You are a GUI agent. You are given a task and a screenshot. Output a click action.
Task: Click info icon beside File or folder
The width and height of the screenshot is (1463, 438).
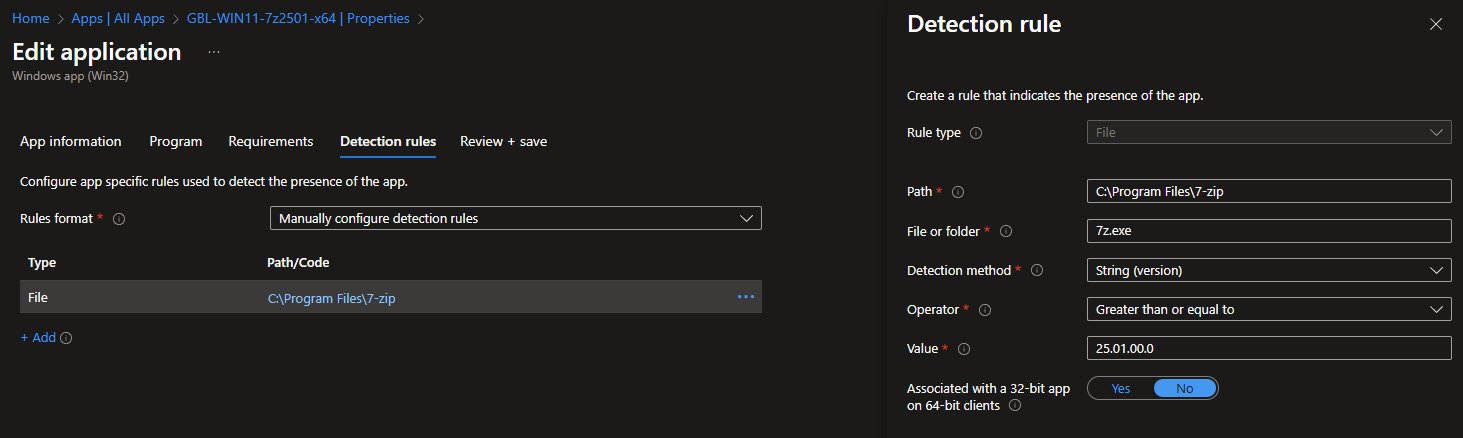(x=1006, y=231)
